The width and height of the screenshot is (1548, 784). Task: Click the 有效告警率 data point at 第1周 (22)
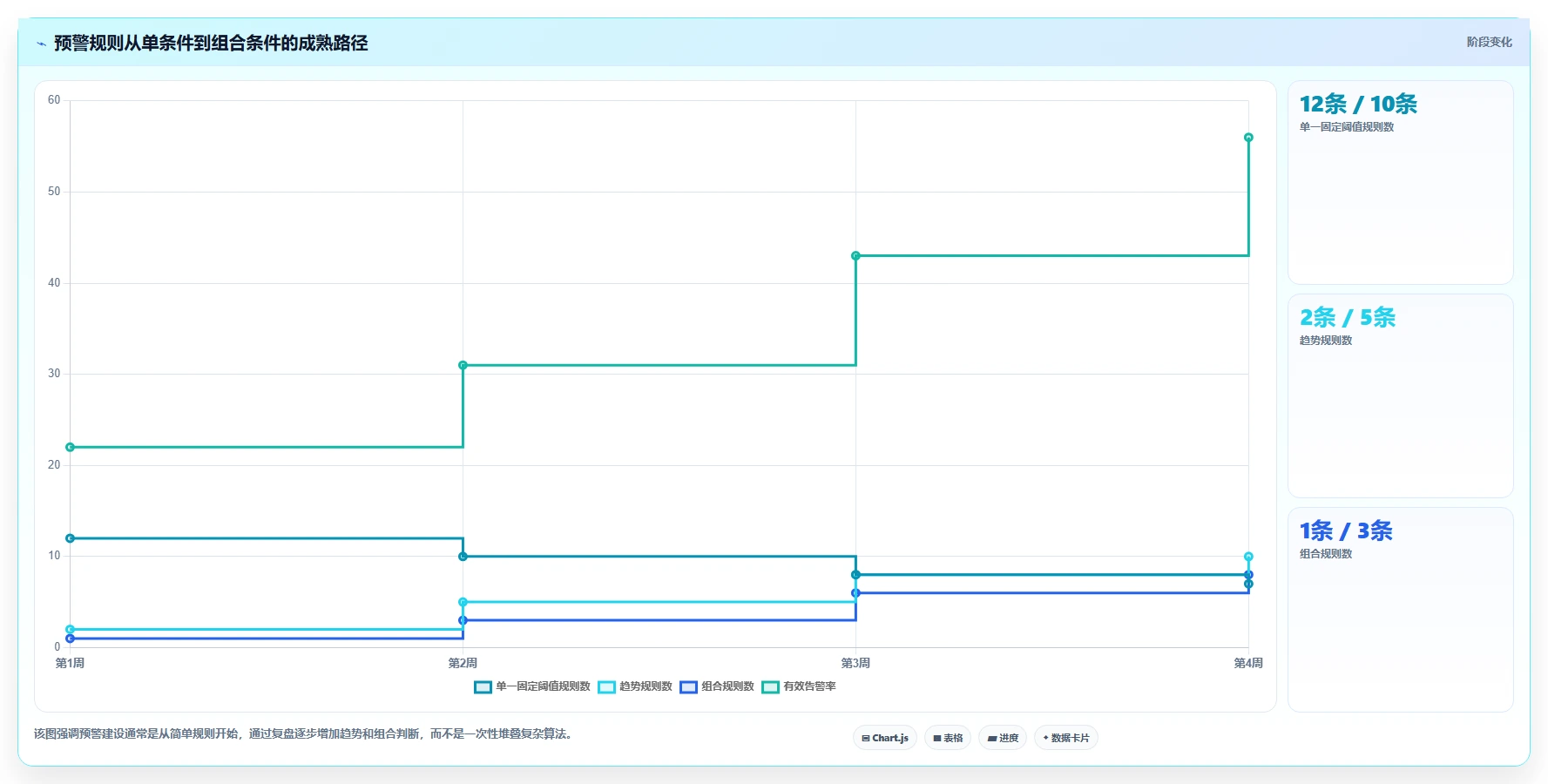(71, 447)
